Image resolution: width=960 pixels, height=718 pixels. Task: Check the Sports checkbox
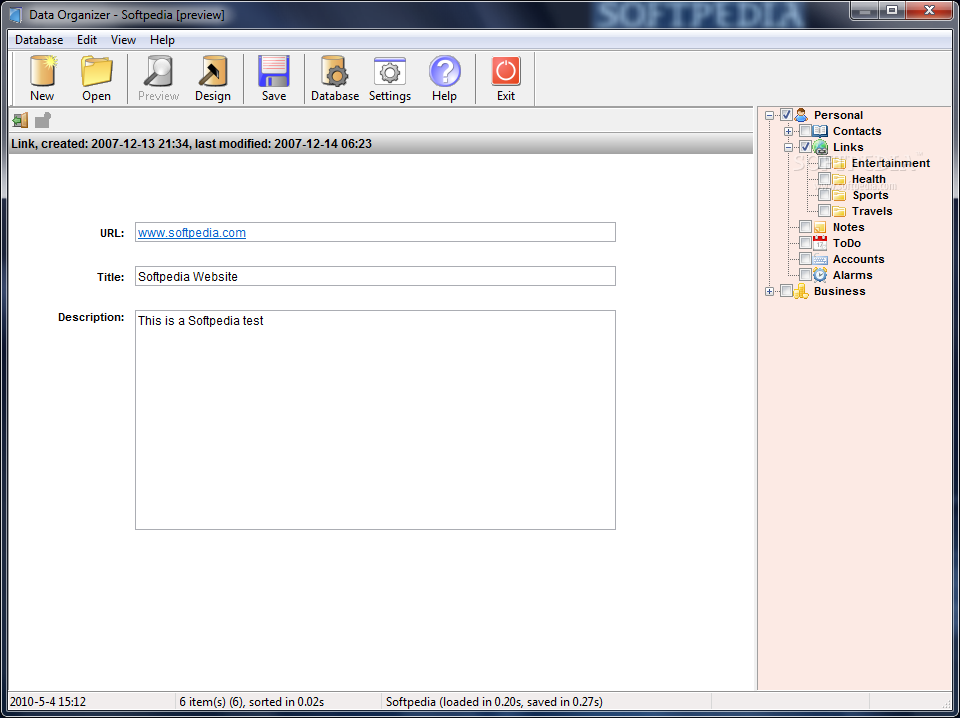825,195
